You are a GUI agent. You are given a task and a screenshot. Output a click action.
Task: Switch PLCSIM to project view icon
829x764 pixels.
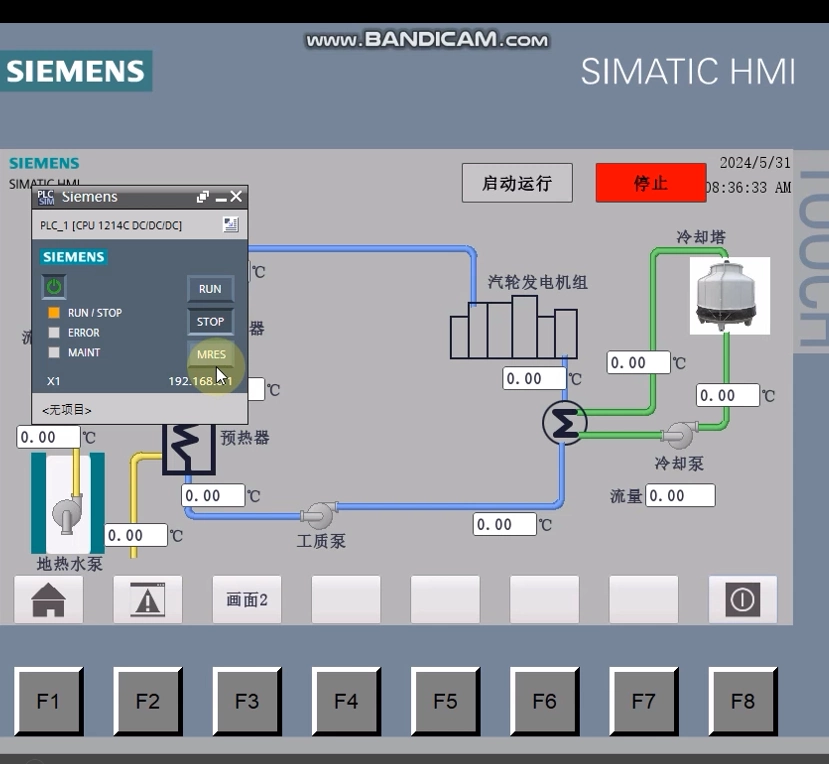[231, 225]
